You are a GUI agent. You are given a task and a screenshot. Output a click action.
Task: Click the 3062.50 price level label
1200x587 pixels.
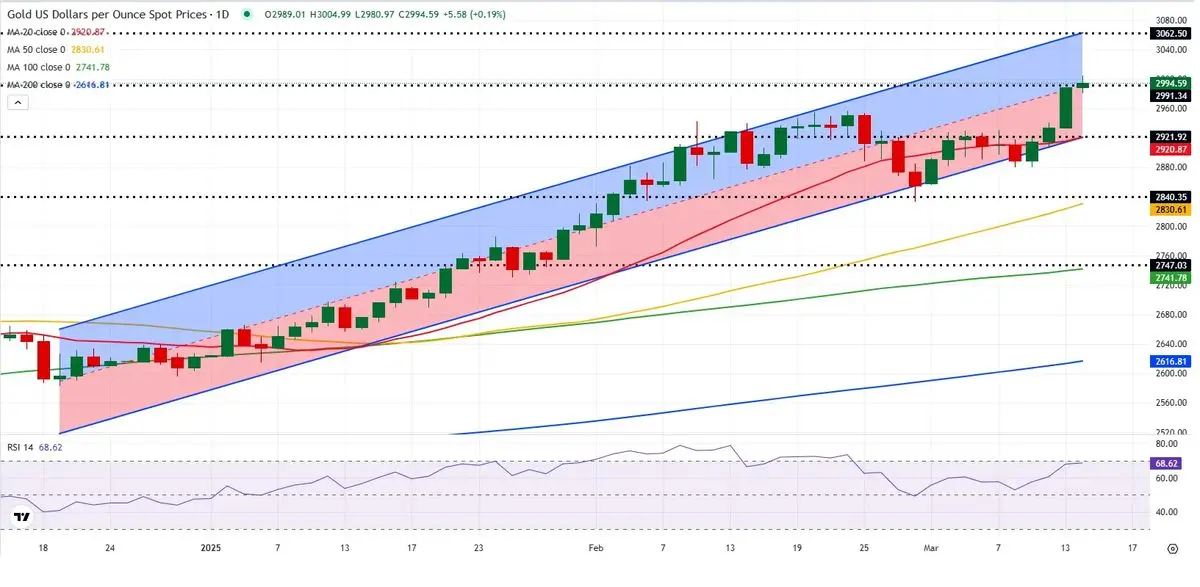pos(1169,33)
